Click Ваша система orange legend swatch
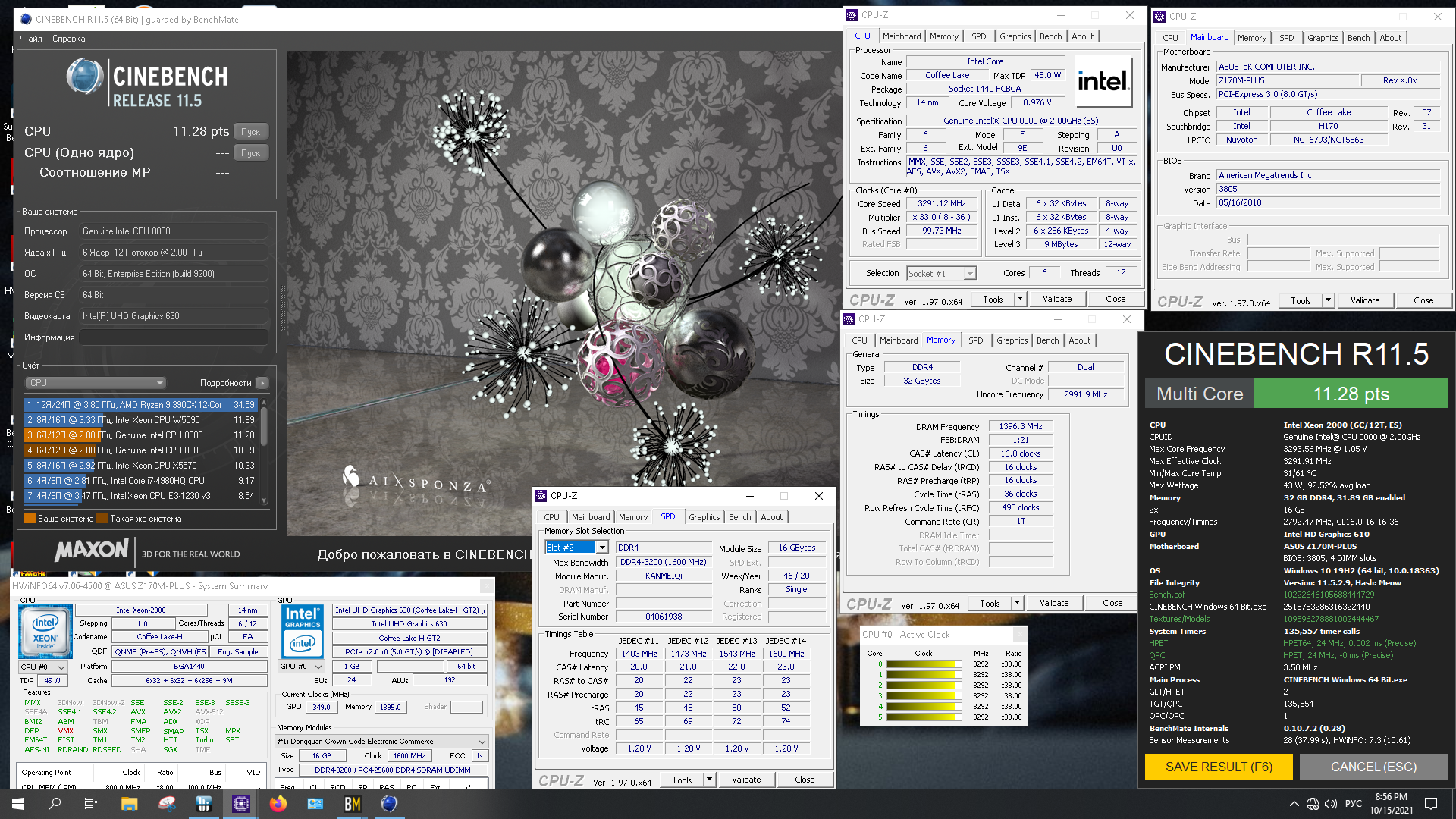 coord(30,519)
